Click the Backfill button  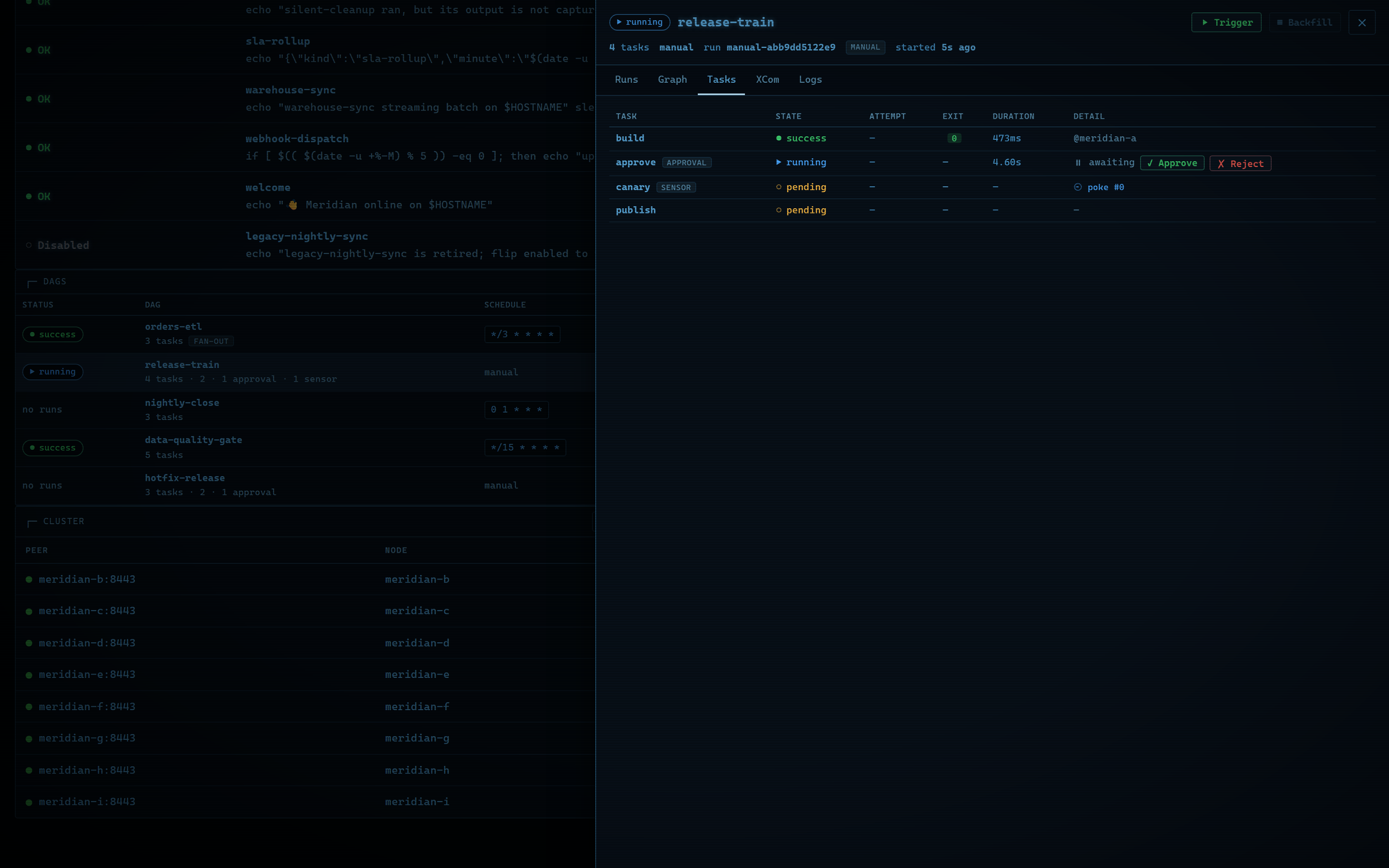pyautogui.click(x=1304, y=22)
